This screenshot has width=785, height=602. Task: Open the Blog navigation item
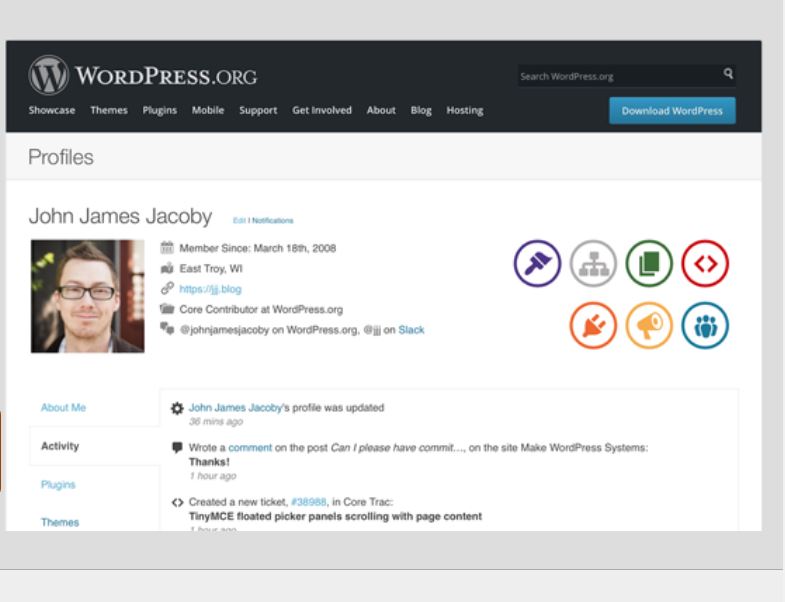421,110
